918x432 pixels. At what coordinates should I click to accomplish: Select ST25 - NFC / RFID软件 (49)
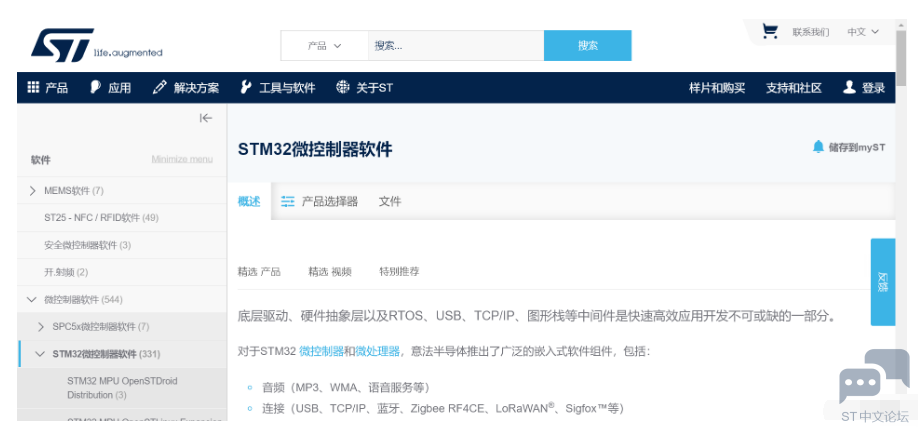coord(101,218)
